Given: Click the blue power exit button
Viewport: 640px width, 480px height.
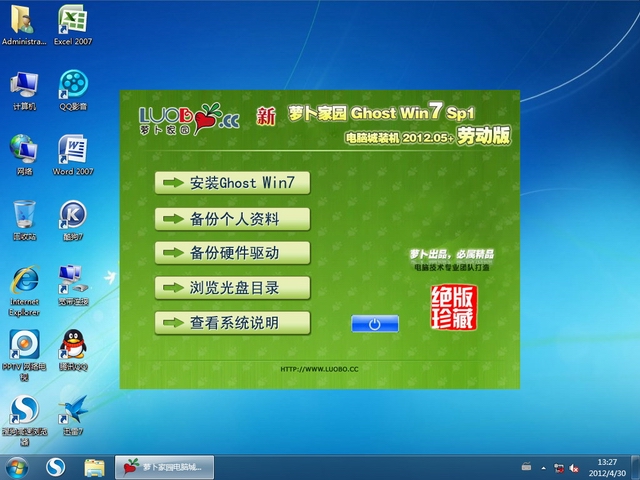Looking at the screenshot, I should (x=375, y=324).
